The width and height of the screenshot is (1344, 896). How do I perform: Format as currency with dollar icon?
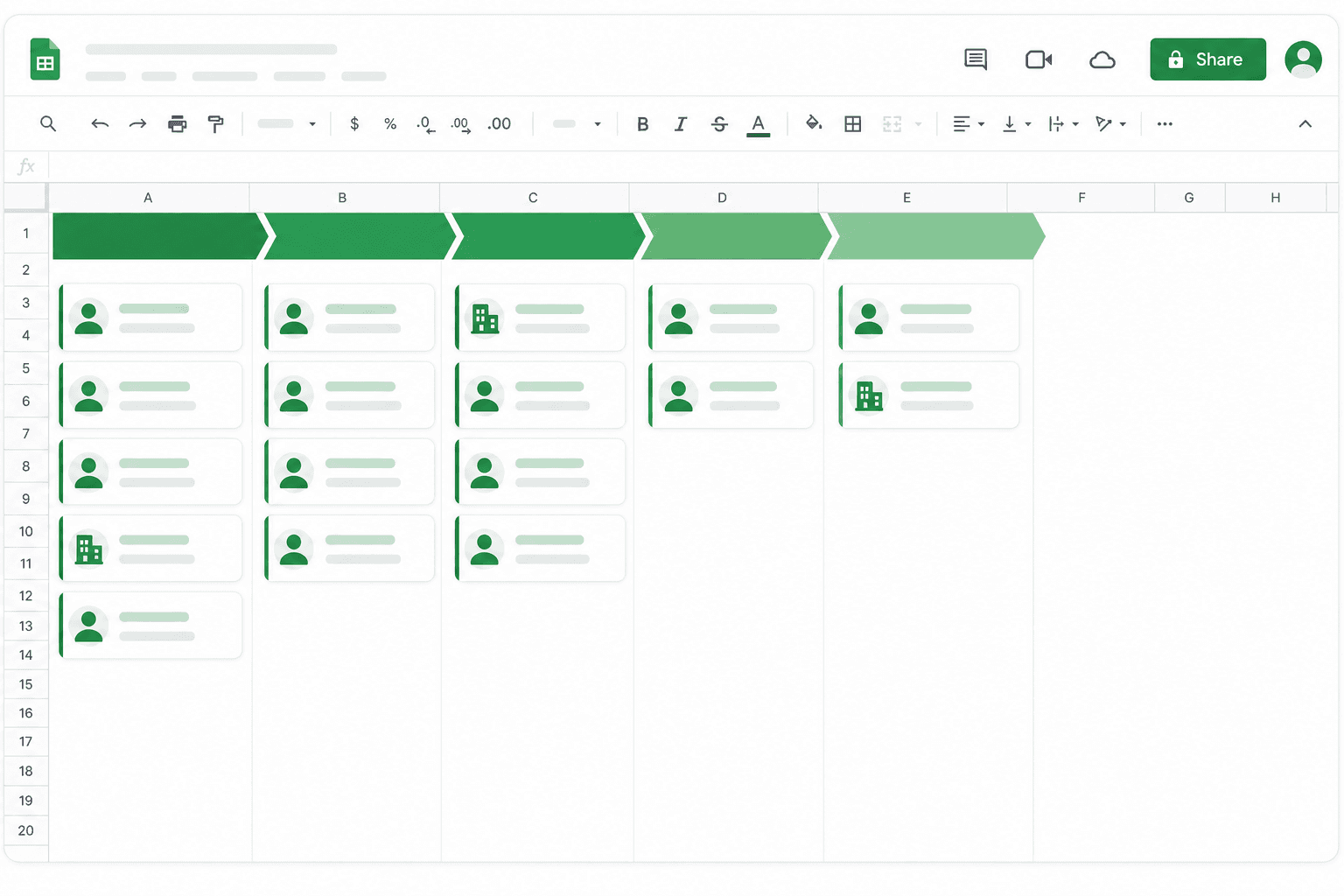click(x=354, y=124)
